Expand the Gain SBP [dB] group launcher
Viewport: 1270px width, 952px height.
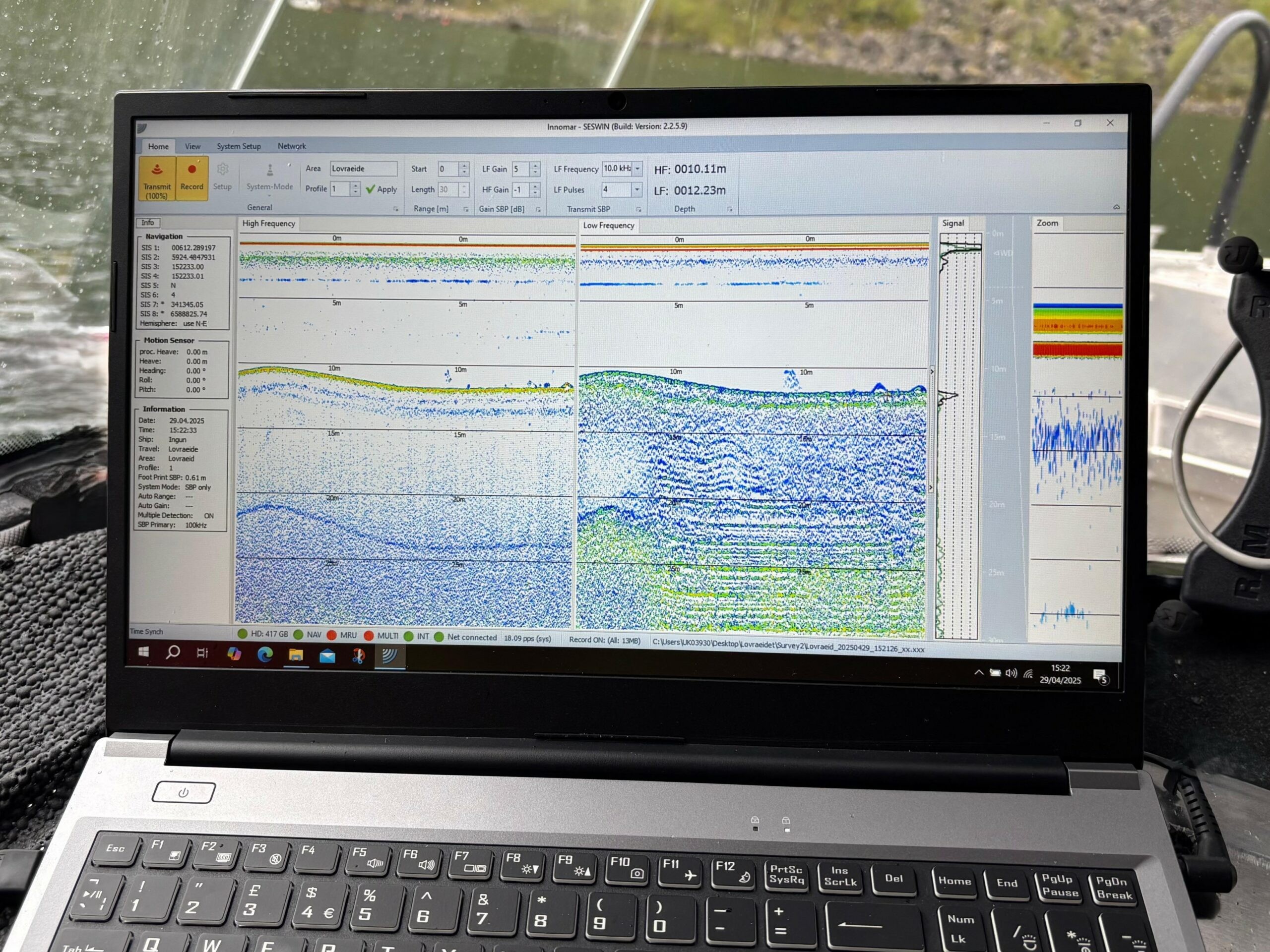point(538,209)
